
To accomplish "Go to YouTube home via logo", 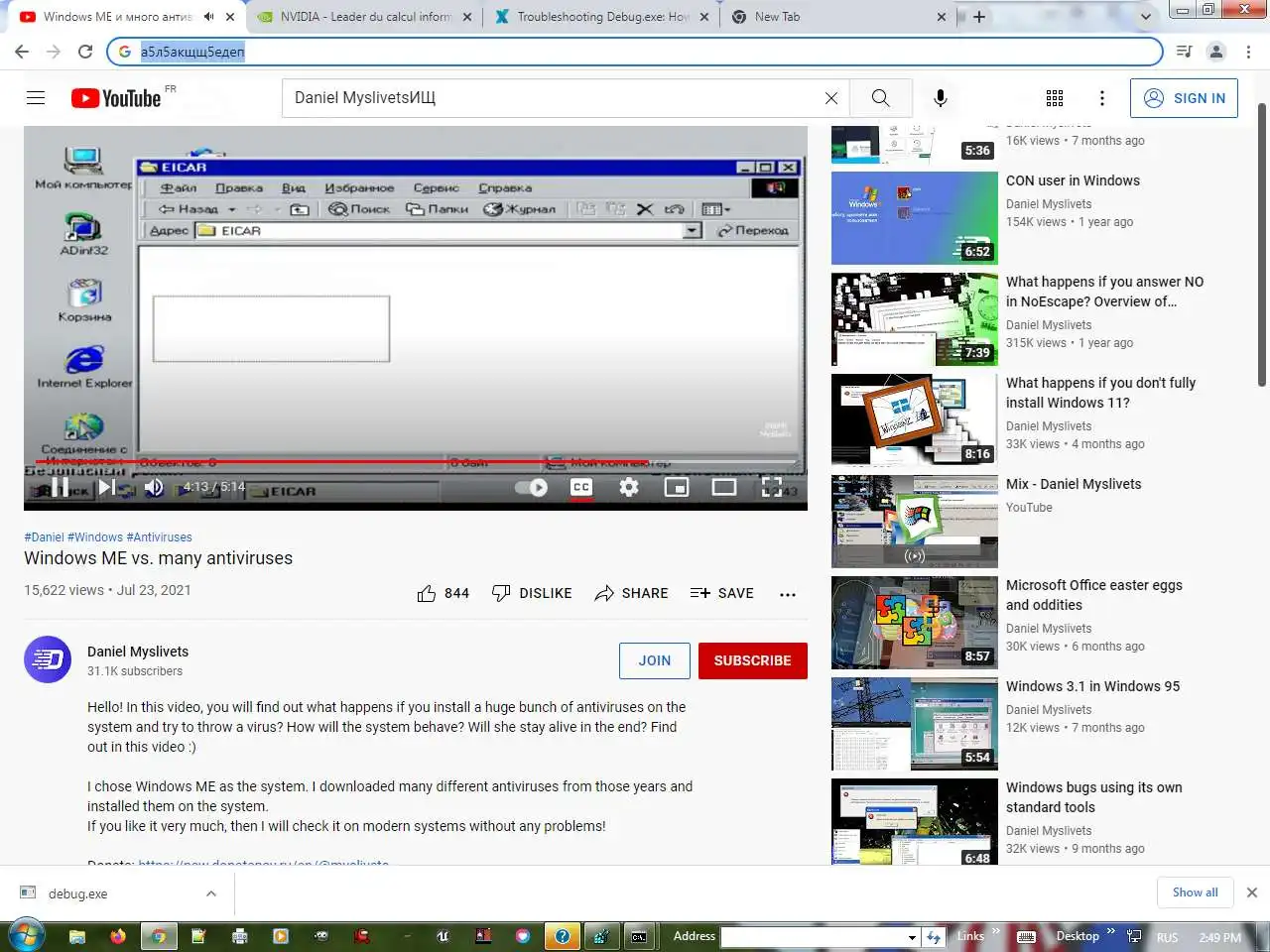I will pos(116,98).
